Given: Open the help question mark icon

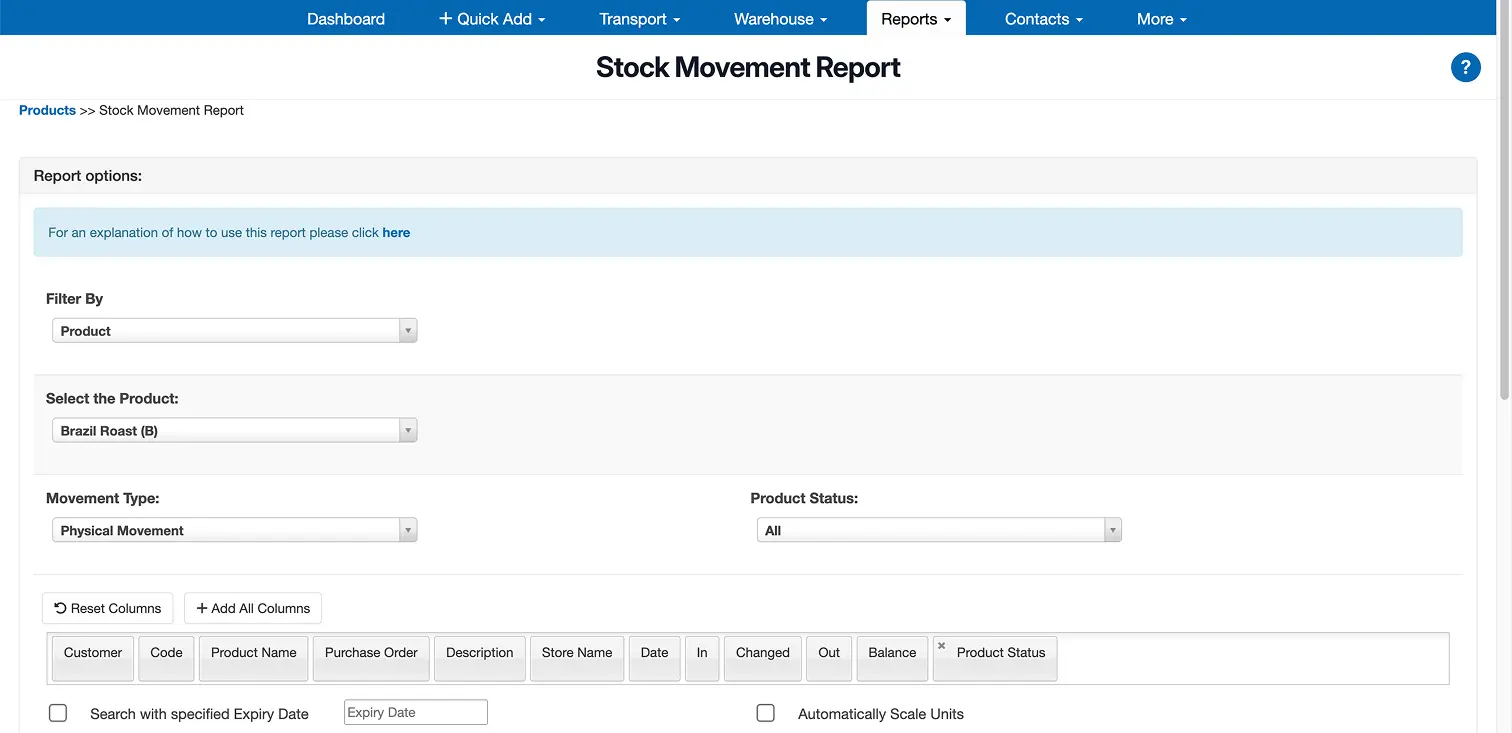Looking at the screenshot, I should pyautogui.click(x=1465, y=67).
